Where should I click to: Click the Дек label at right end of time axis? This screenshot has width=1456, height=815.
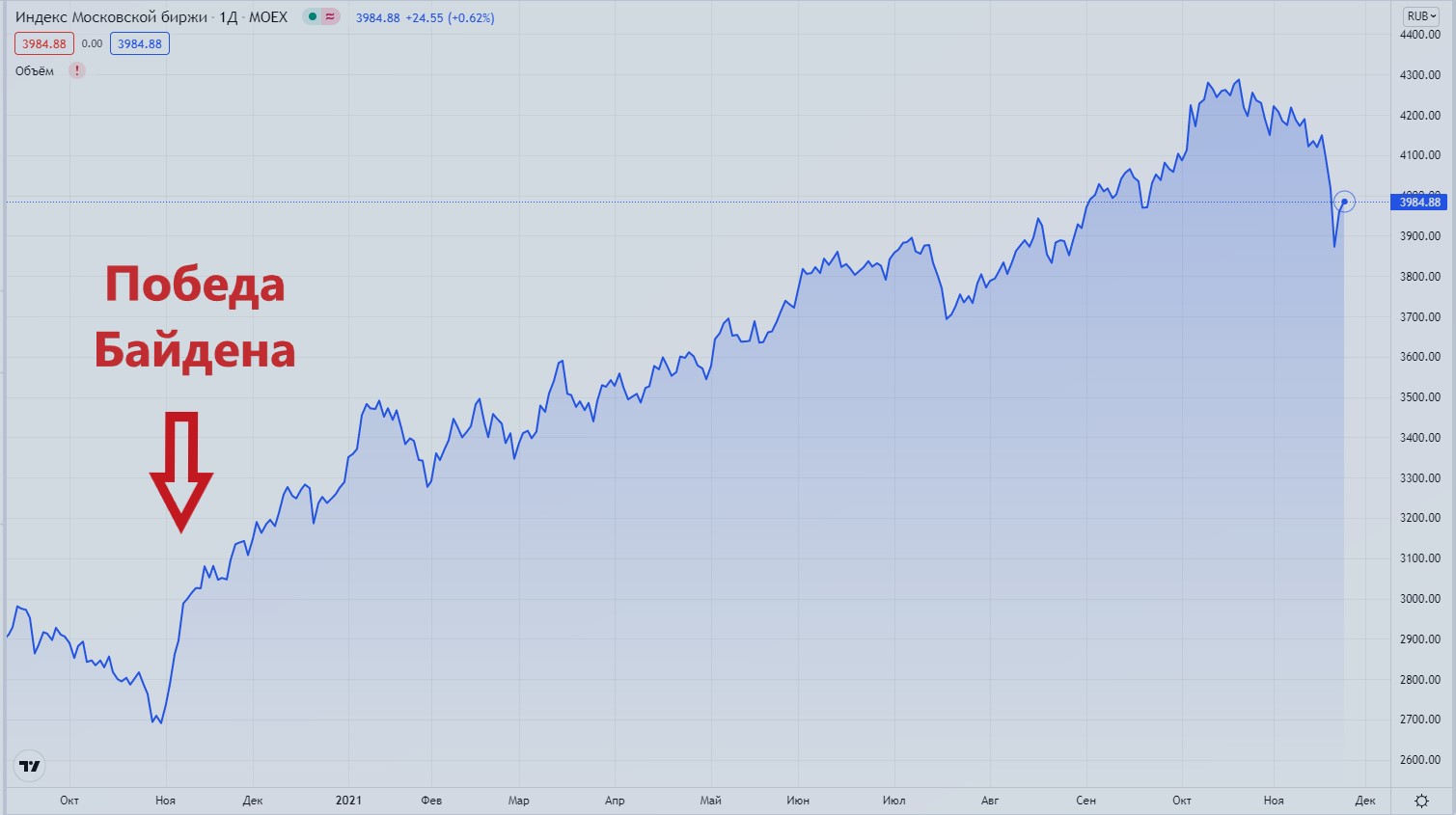point(1364,801)
